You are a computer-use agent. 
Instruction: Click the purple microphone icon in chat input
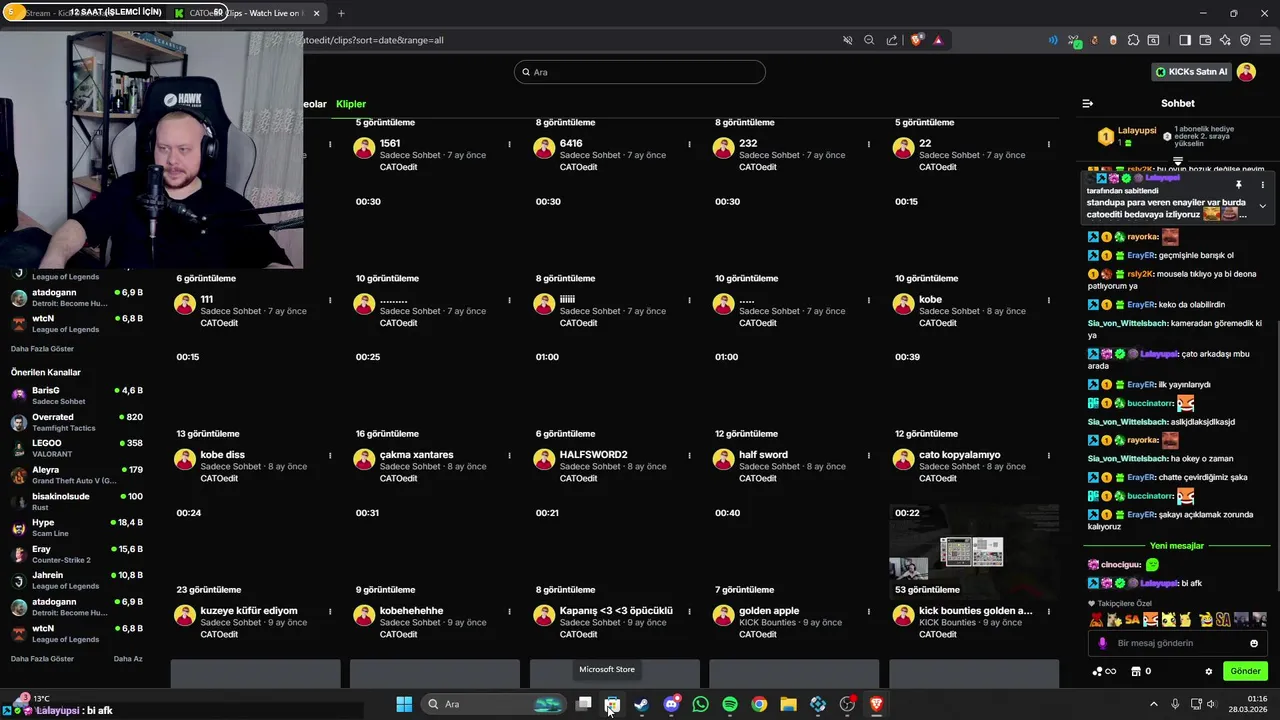click(x=1102, y=643)
